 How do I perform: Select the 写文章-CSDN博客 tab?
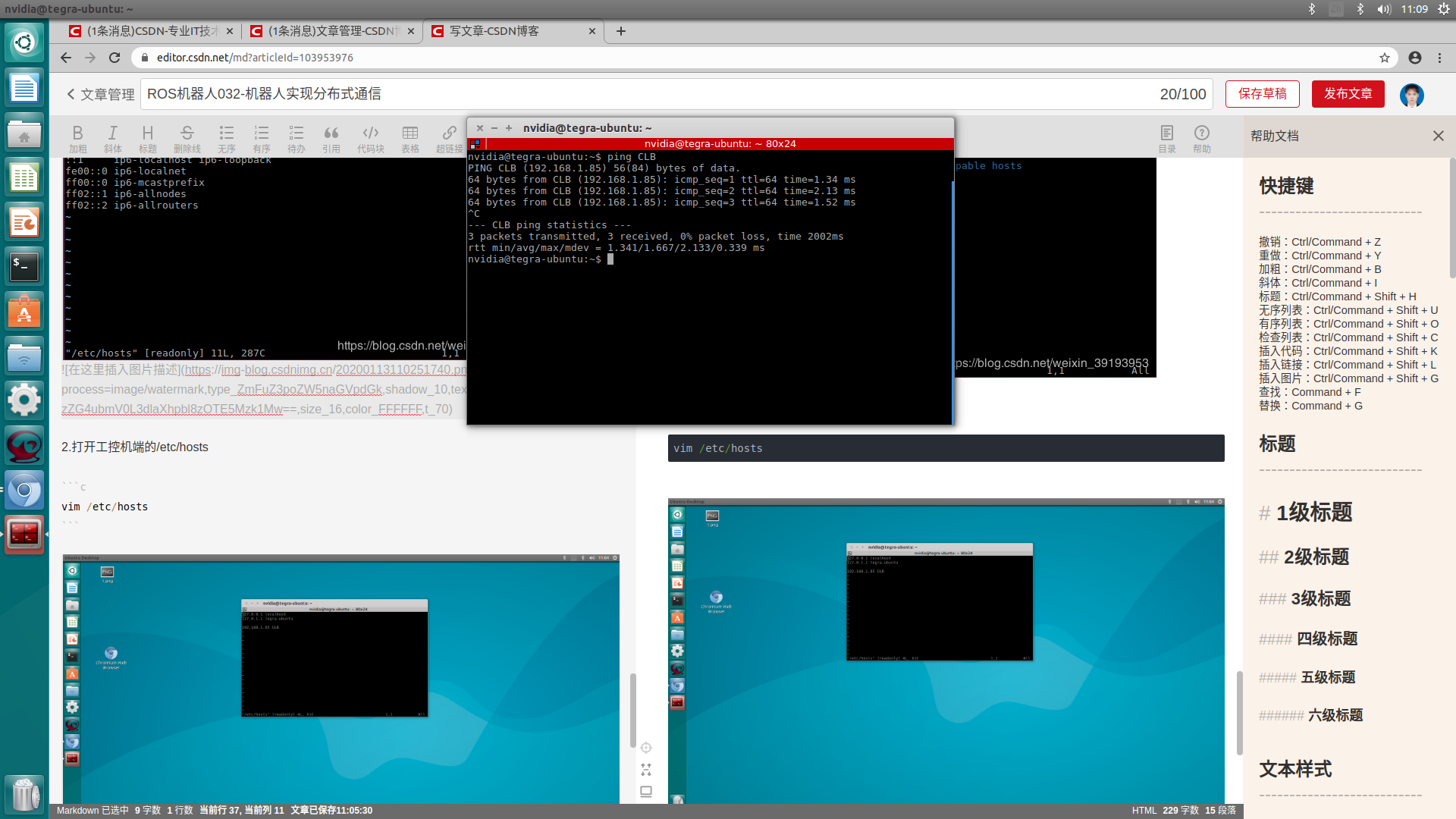[513, 31]
